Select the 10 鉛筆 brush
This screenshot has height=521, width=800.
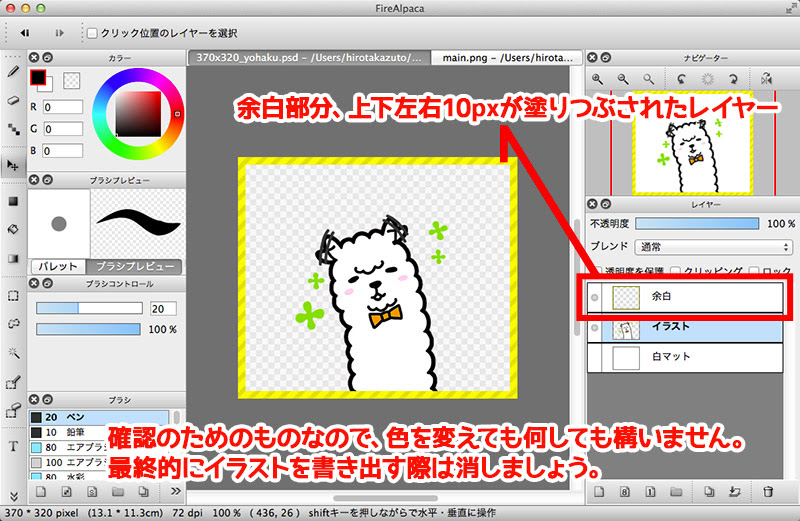pos(99,432)
